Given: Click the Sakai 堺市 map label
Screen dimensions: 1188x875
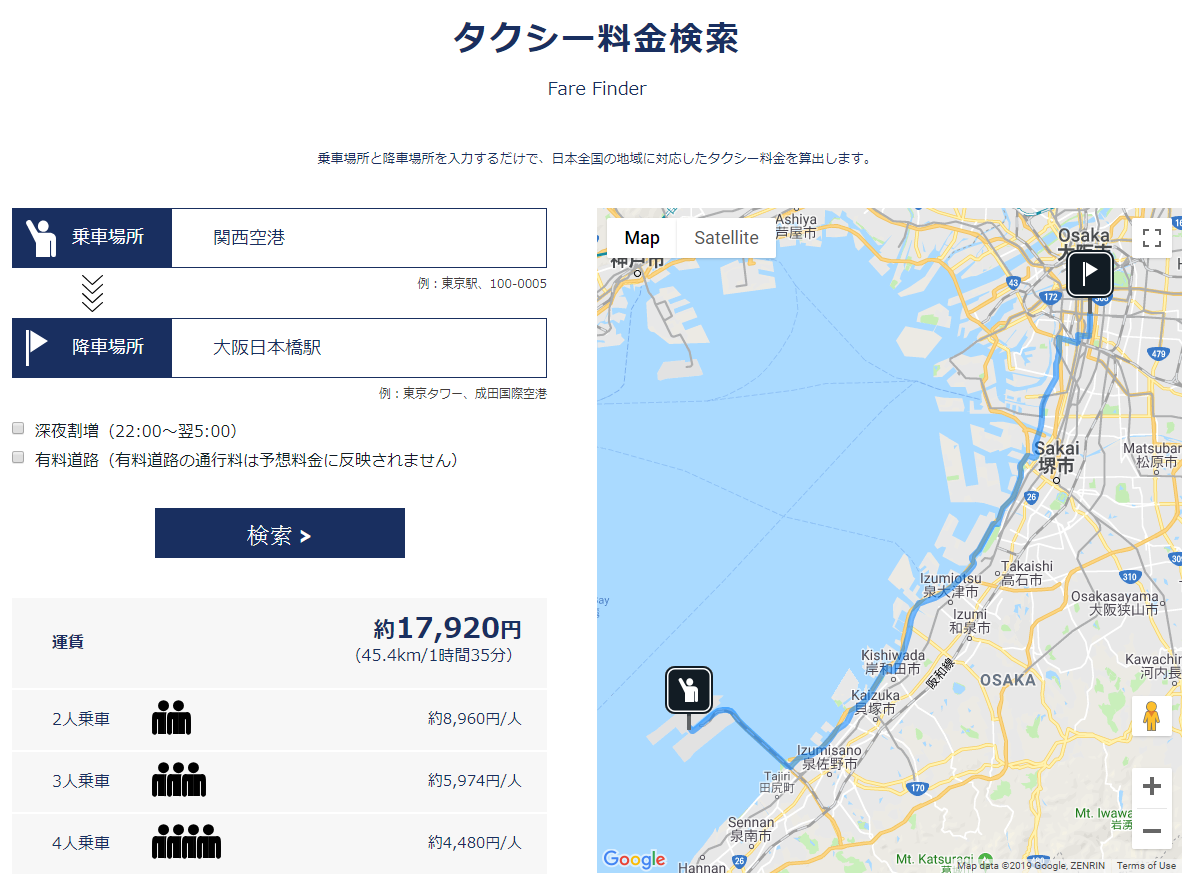Looking at the screenshot, I should click(x=1057, y=457).
